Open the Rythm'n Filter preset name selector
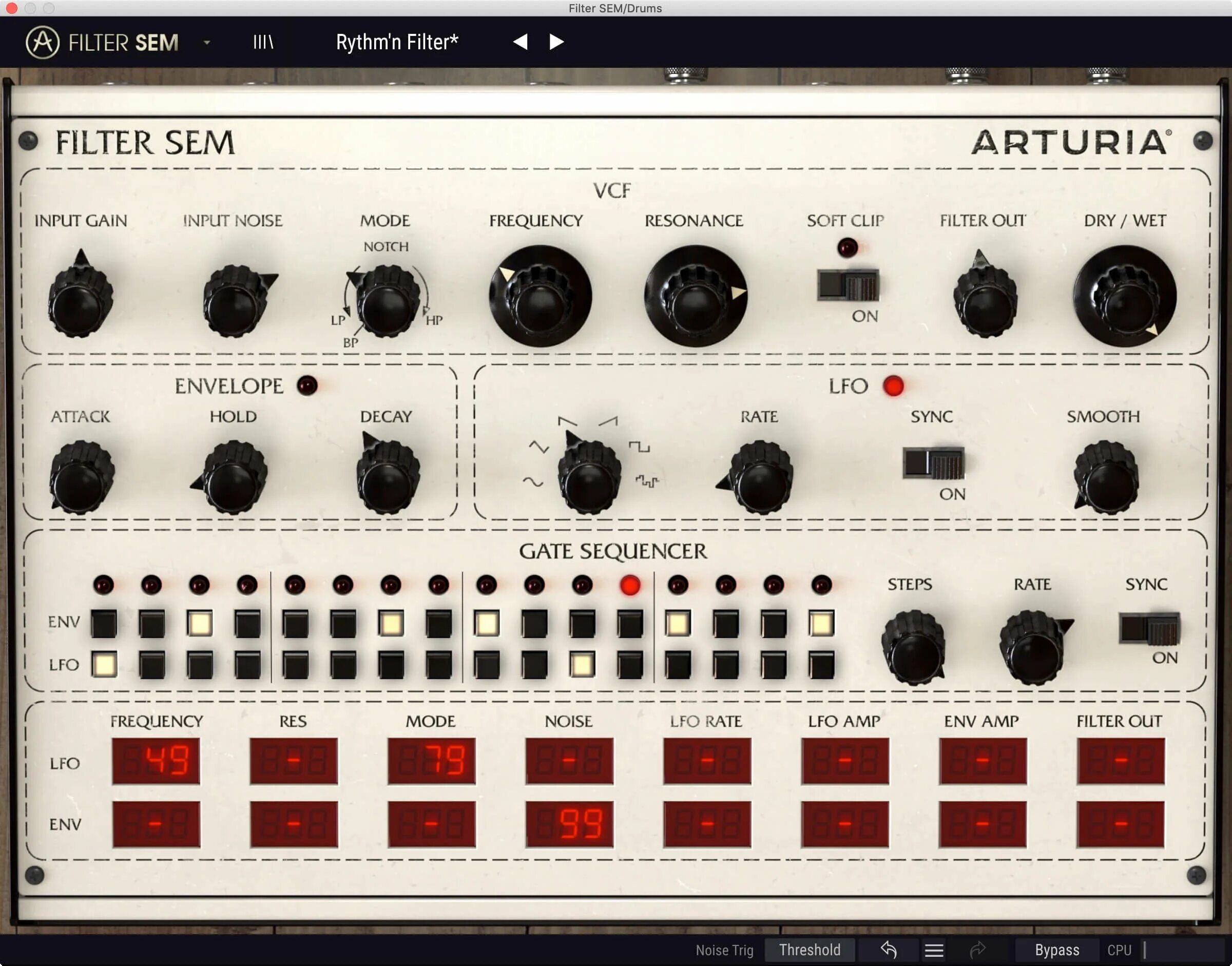 coord(397,42)
